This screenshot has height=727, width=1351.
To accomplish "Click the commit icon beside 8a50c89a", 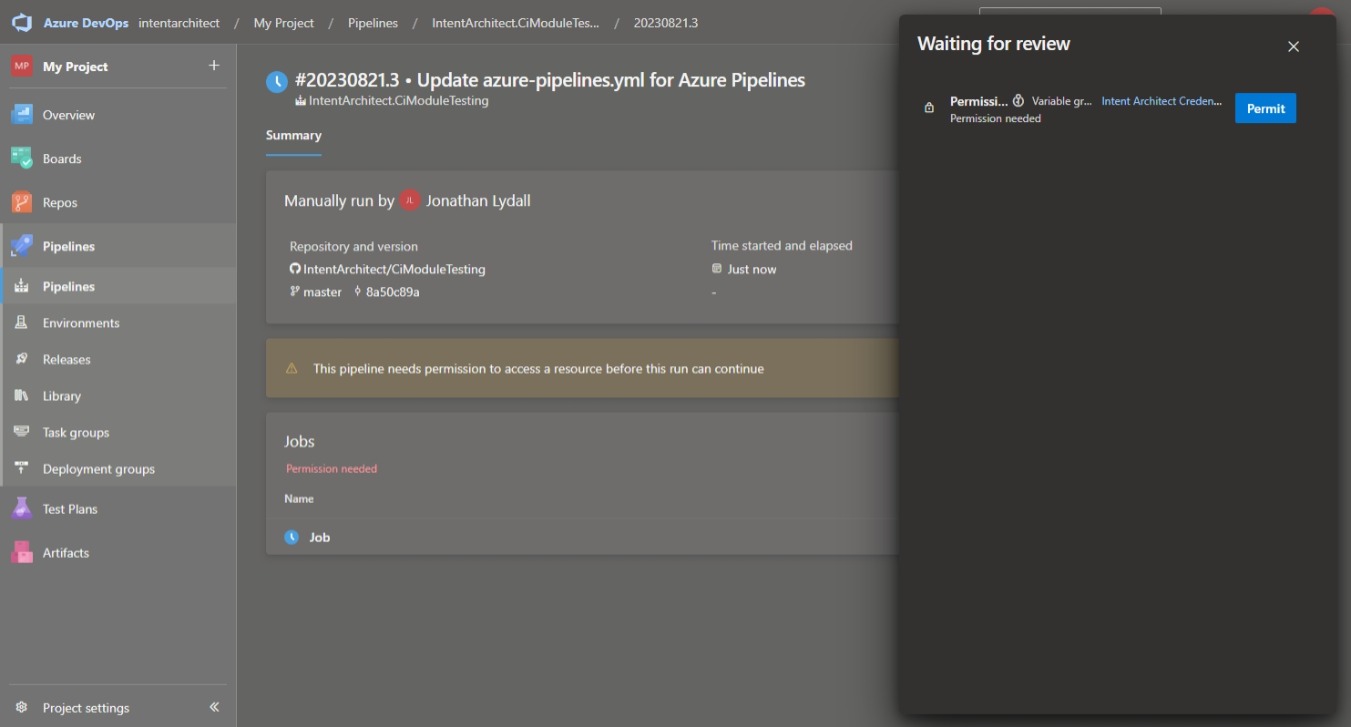I will click(357, 292).
